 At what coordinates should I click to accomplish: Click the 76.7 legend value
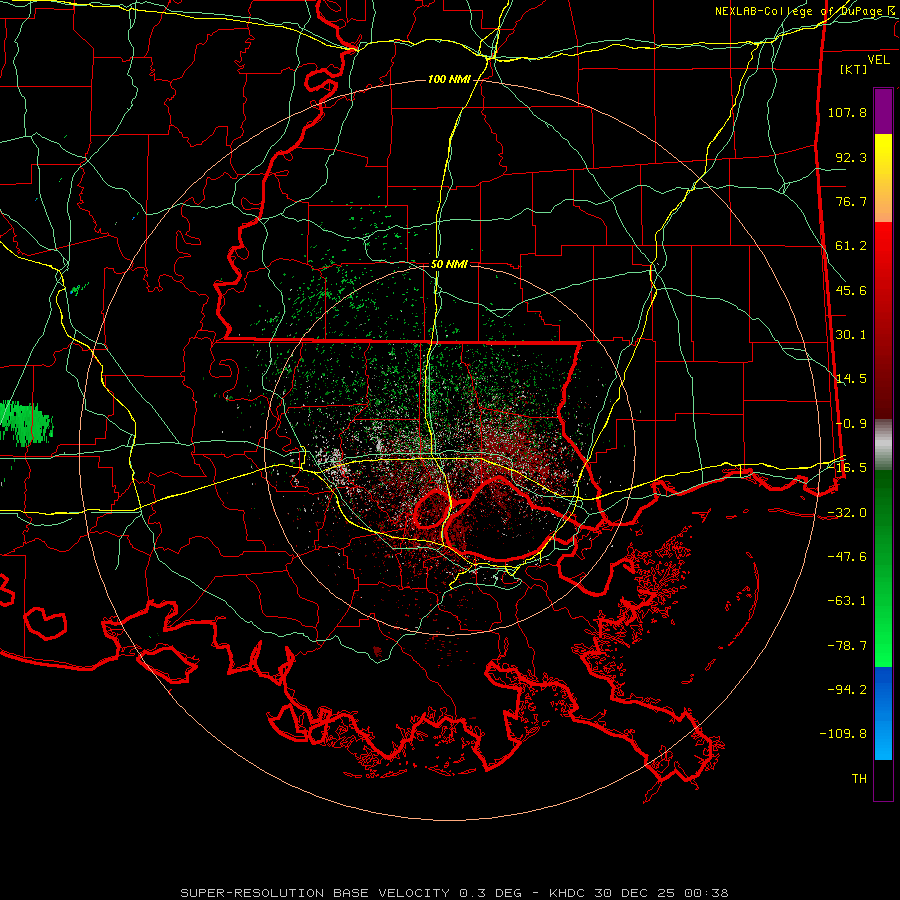[851, 201]
